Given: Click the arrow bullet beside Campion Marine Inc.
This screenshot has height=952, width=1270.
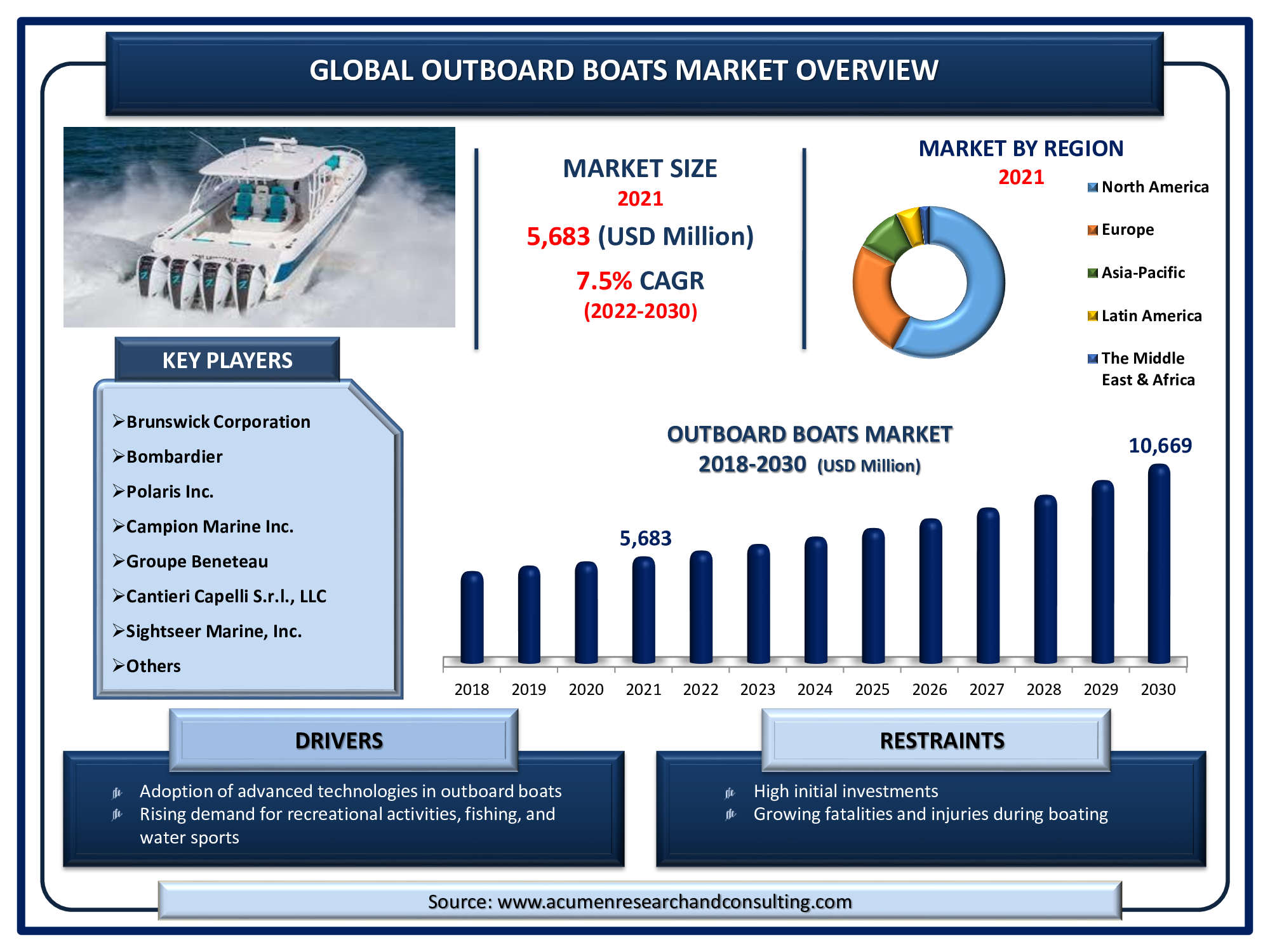Looking at the screenshot, I should coord(118,526).
